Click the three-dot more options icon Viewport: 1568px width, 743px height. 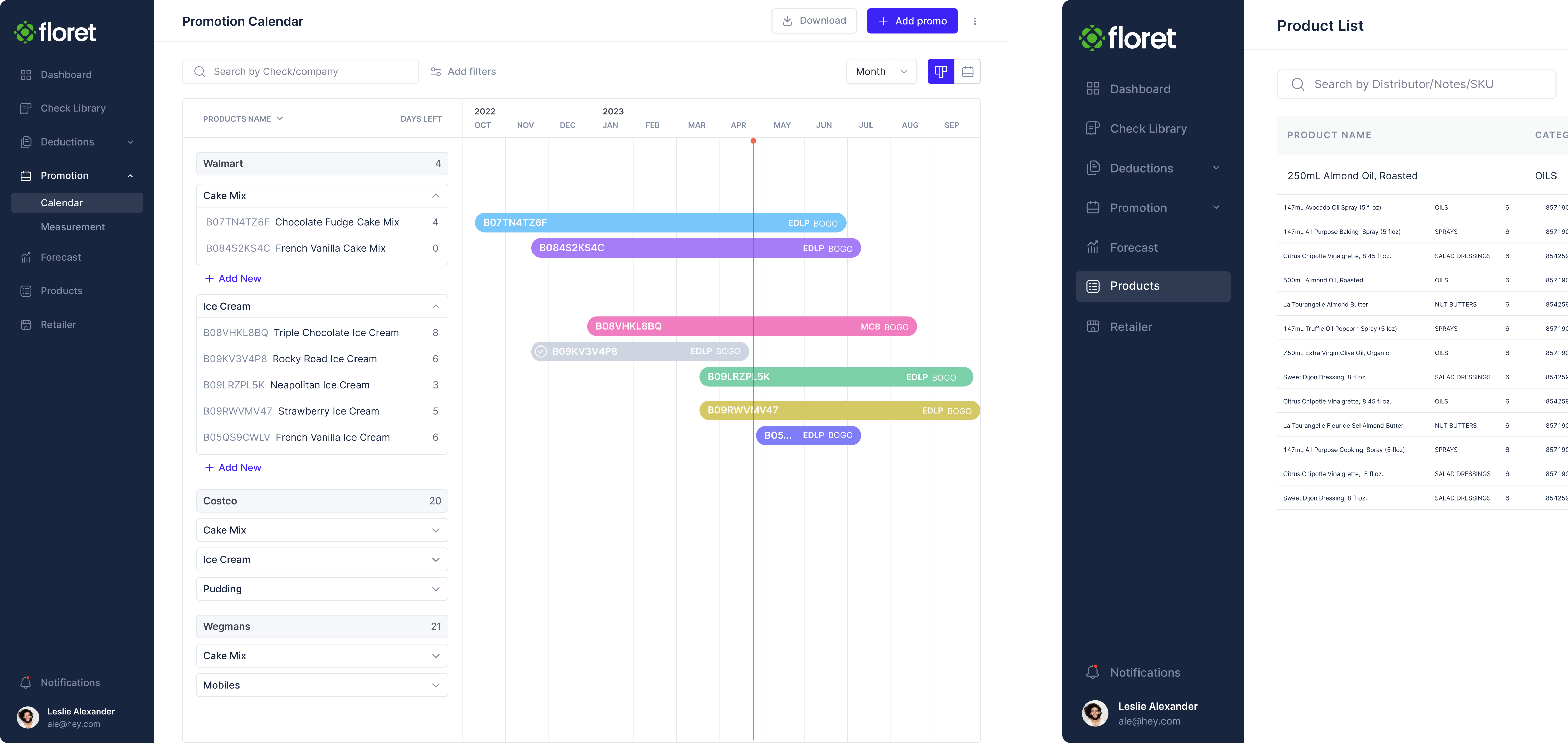tap(975, 21)
